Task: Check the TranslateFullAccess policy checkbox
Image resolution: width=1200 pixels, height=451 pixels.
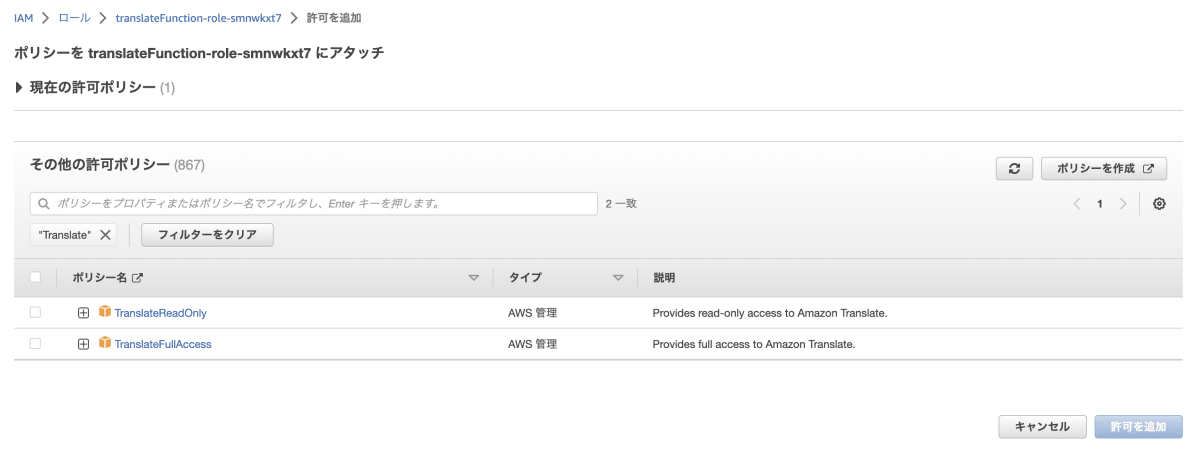Action: 36,344
